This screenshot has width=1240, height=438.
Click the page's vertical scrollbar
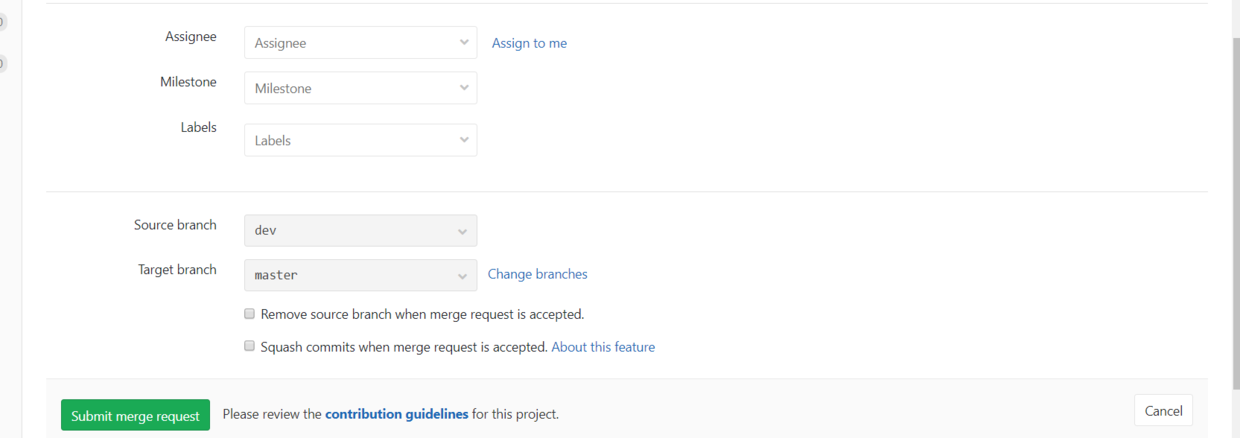point(1234,200)
